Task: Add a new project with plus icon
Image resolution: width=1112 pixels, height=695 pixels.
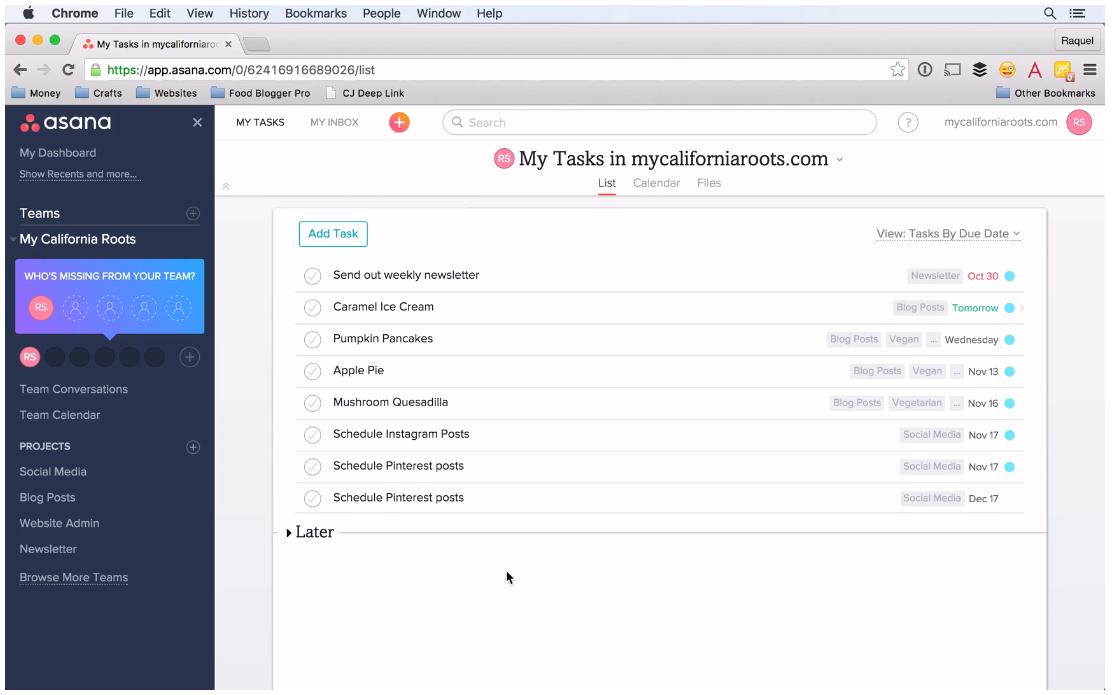Action: tap(193, 447)
